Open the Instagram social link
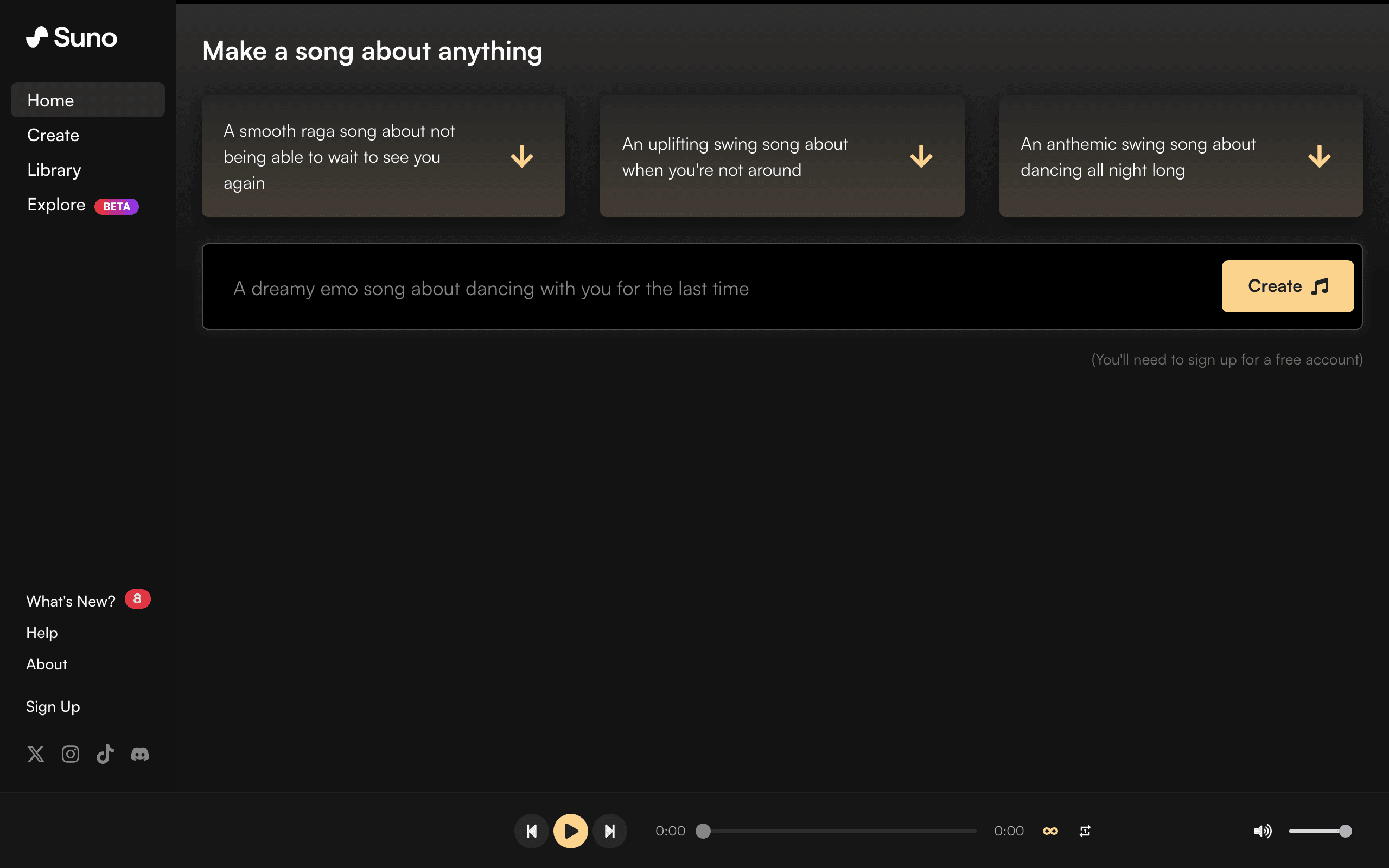This screenshot has width=1389, height=868. pos(71,754)
